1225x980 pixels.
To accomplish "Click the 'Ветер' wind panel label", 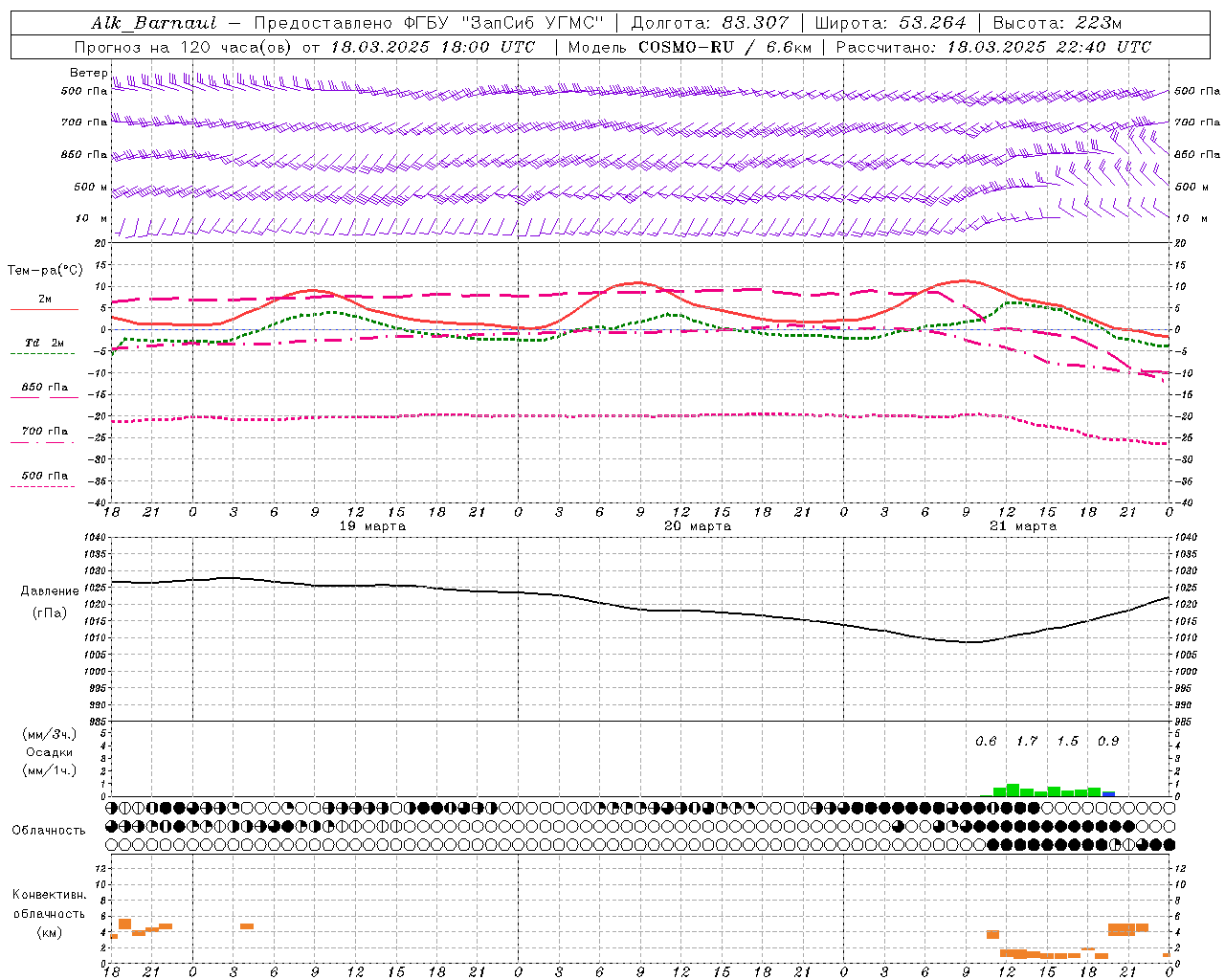I will (x=88, y=73).
